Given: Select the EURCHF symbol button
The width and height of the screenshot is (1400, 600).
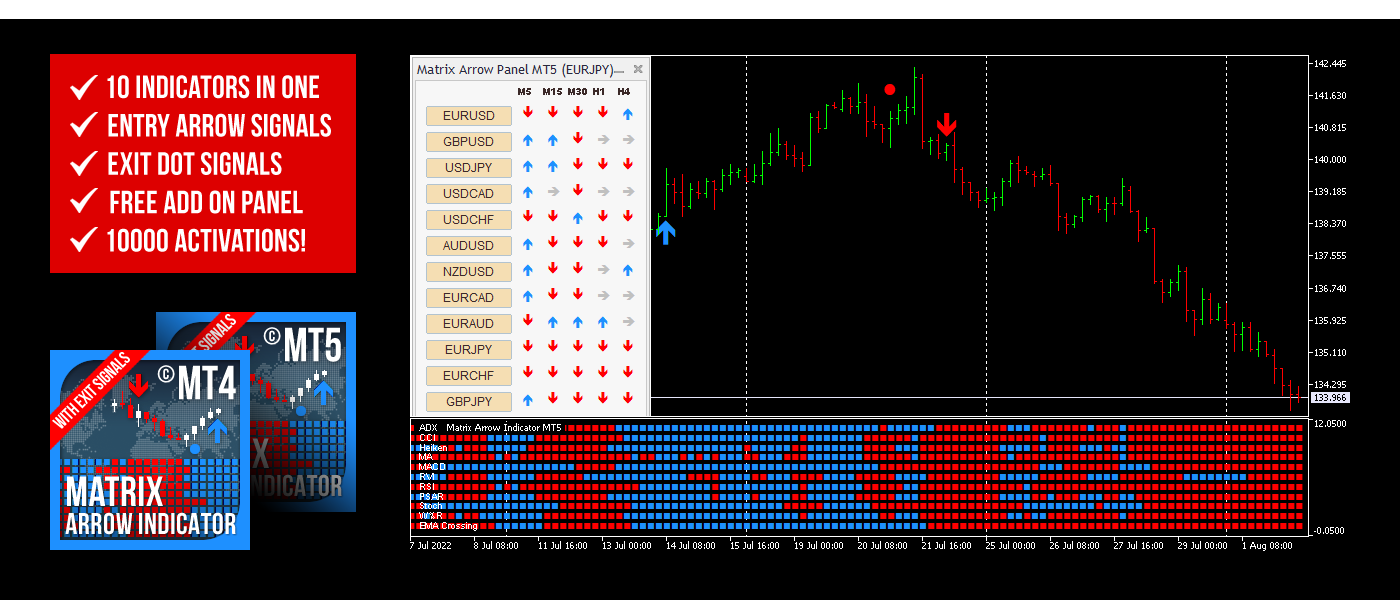Looking at the screenshot, I should click(469, 375).
